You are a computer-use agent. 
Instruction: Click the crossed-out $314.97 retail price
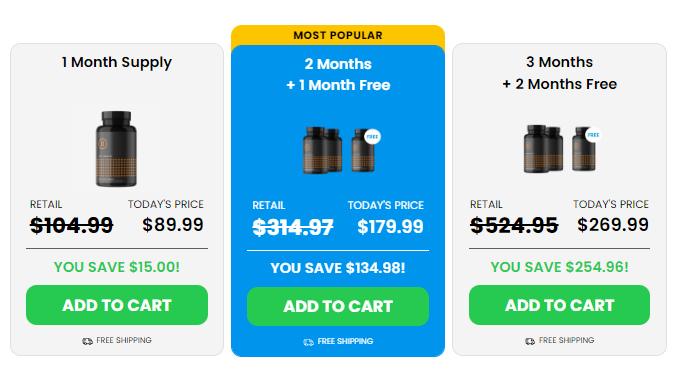coord(293,227)
